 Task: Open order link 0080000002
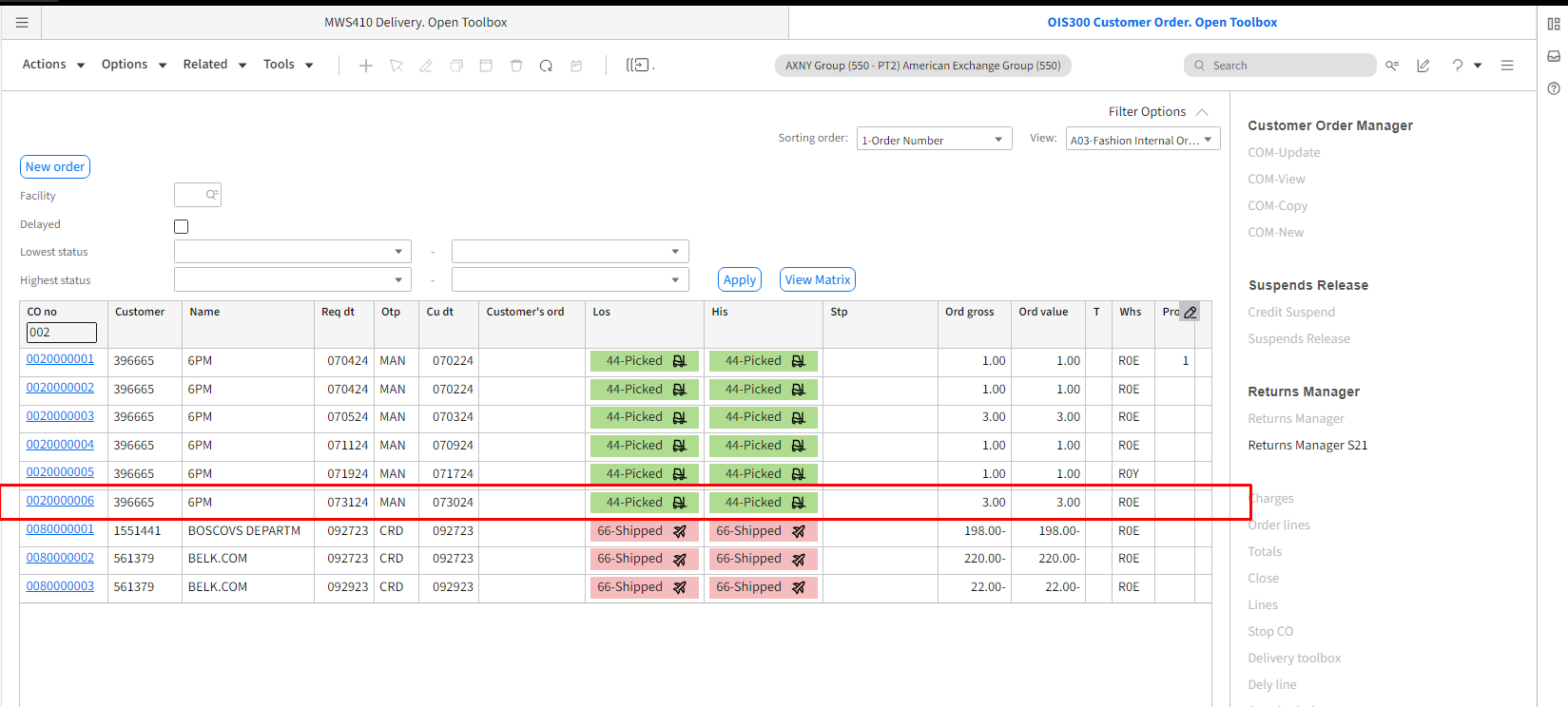click(x=60, y=558)
